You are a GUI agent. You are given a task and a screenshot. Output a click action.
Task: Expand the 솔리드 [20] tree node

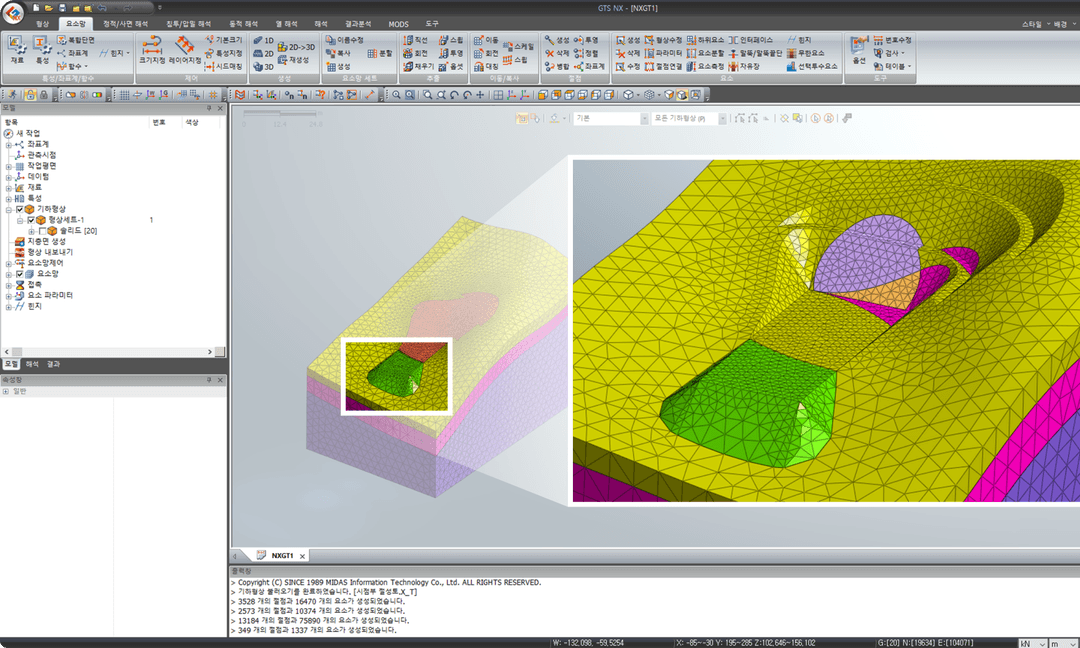[x=31, y=231]
